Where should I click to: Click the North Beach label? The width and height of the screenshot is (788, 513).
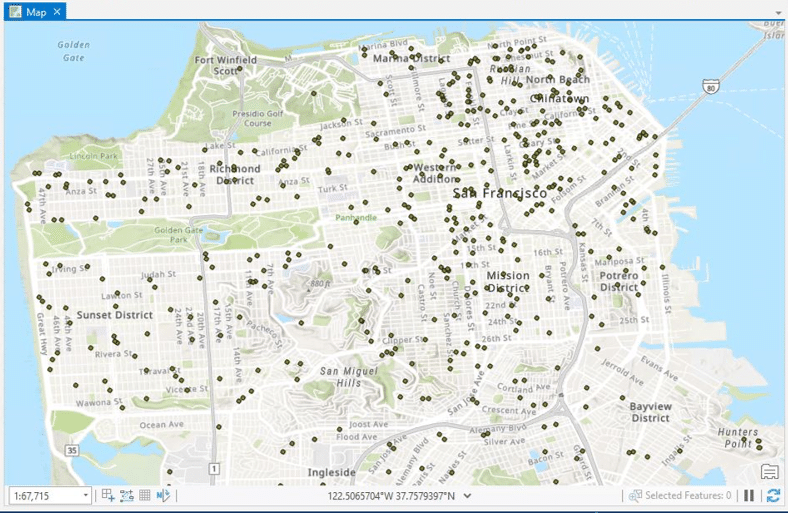558,79
